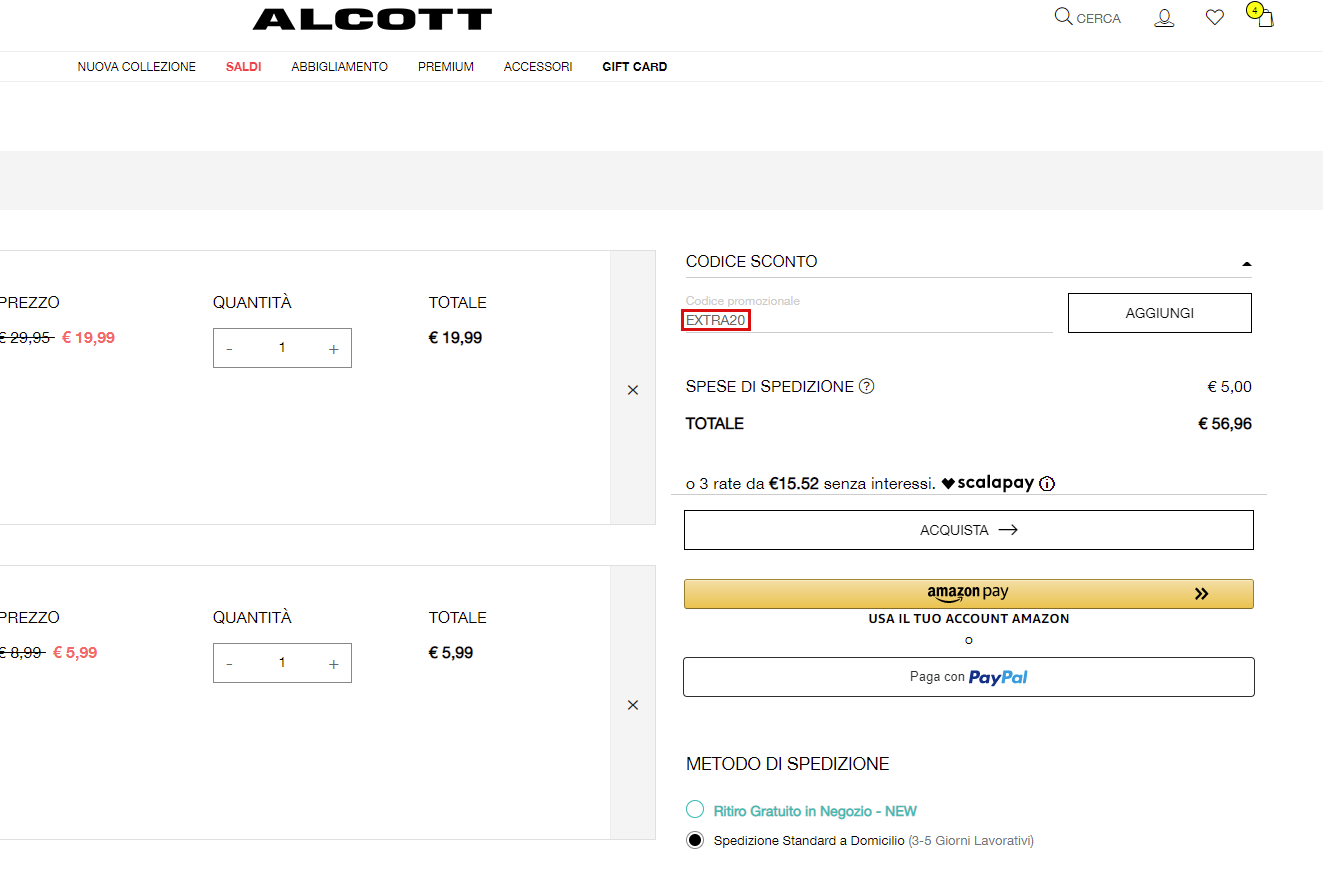Open the wishlist heart icon
This screenshot has height=880, width=1323.
point(1214,17)
